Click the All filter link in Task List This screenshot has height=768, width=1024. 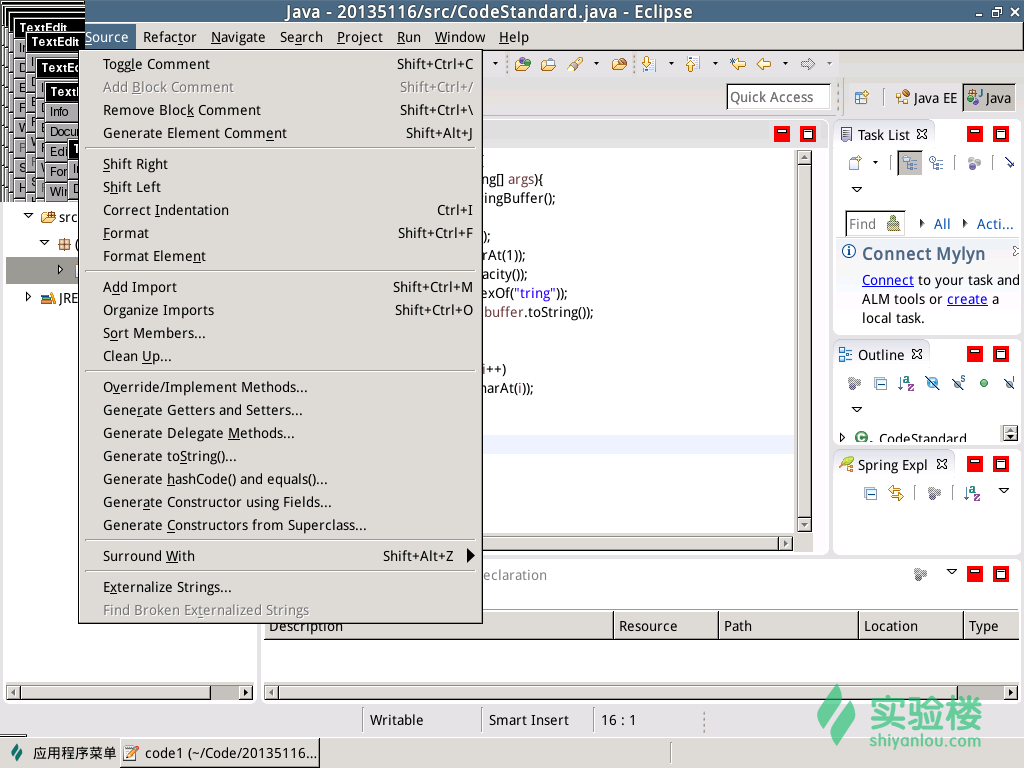pos(942,224)
